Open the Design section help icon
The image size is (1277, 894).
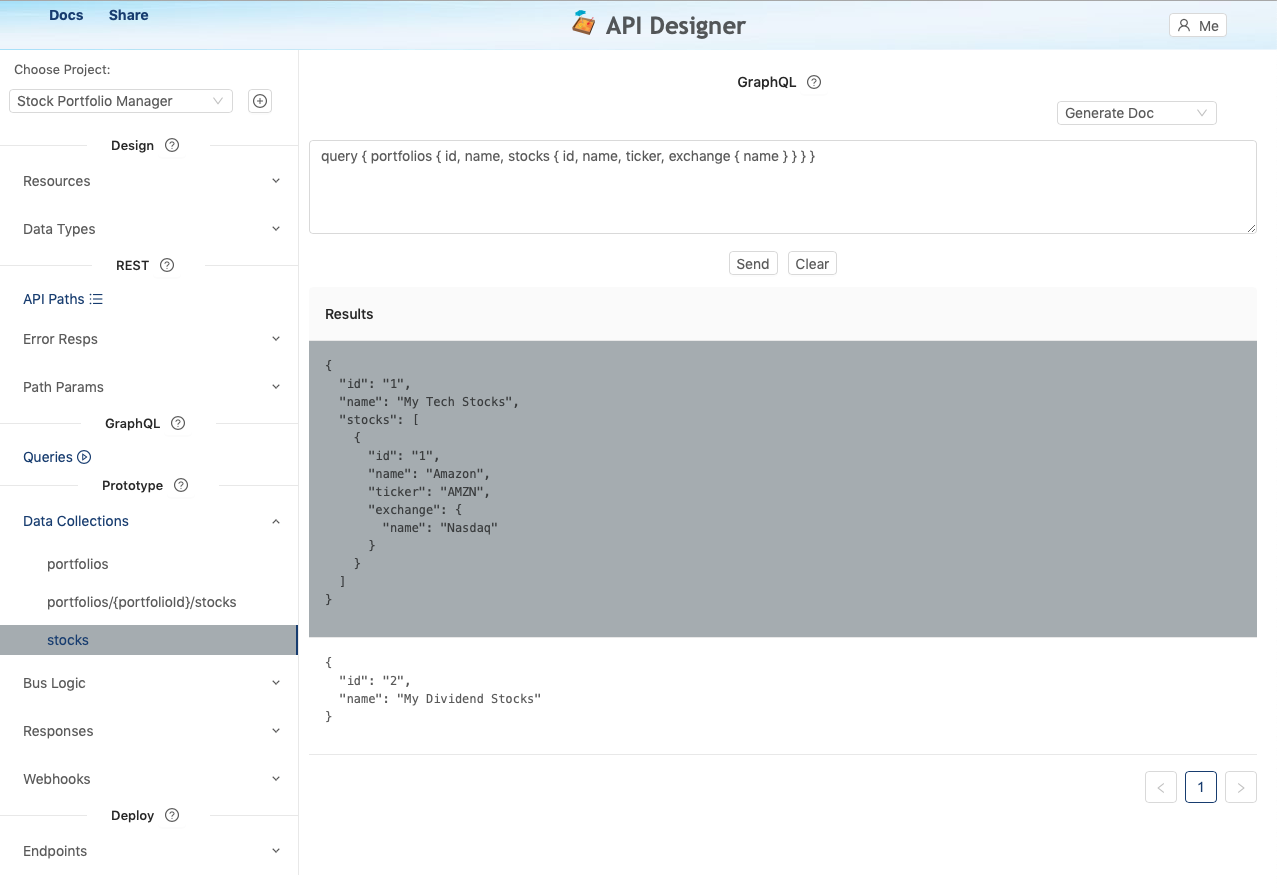[171, 145]
